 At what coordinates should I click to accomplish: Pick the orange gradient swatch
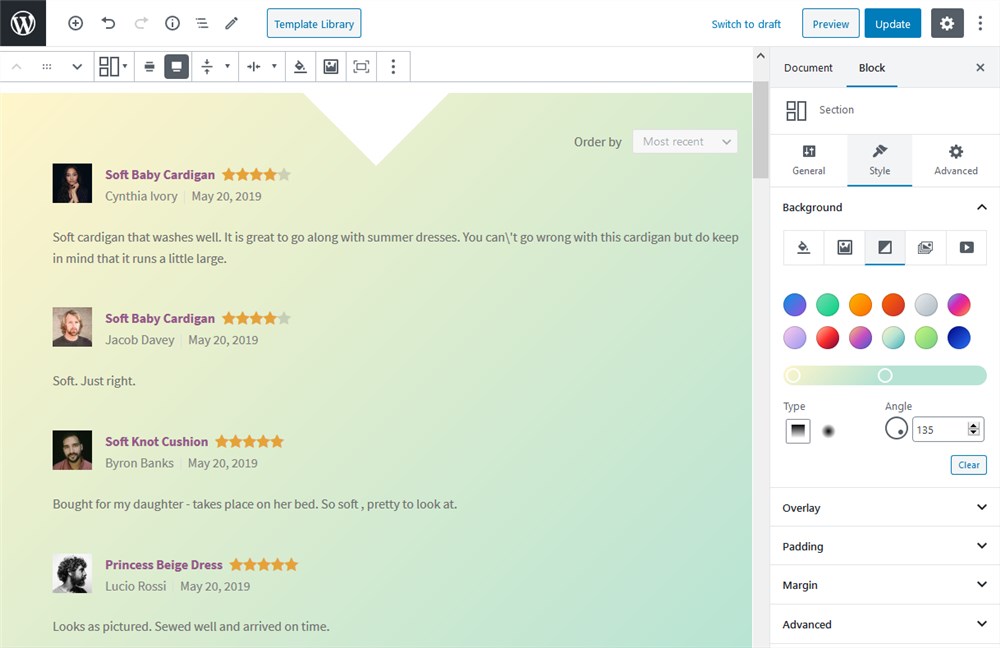coord(860,305)
